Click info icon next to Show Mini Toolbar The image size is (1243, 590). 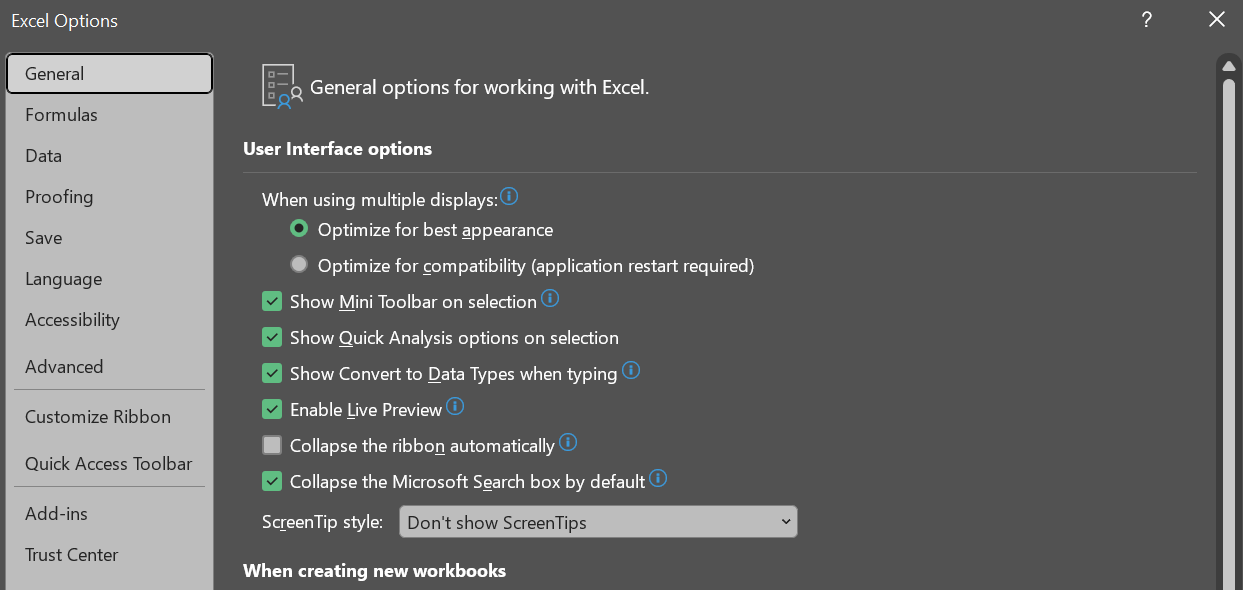(550, 298)
